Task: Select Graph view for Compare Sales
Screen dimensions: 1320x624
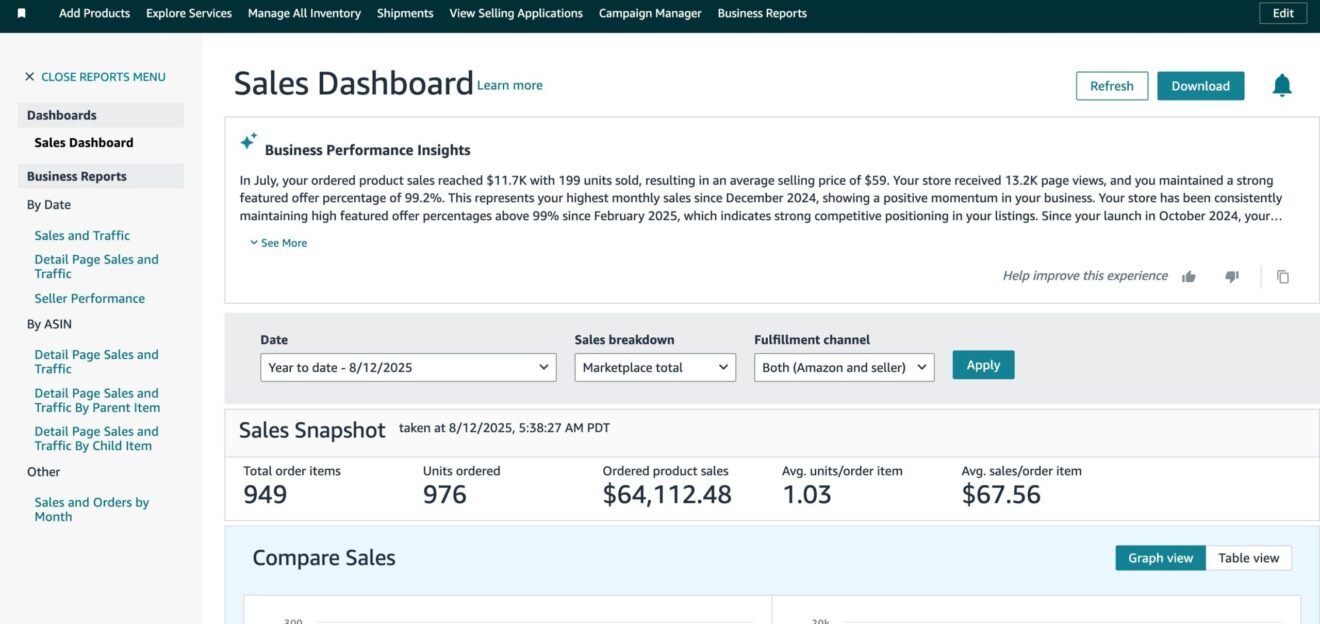Action: (x=1160, y=557)
